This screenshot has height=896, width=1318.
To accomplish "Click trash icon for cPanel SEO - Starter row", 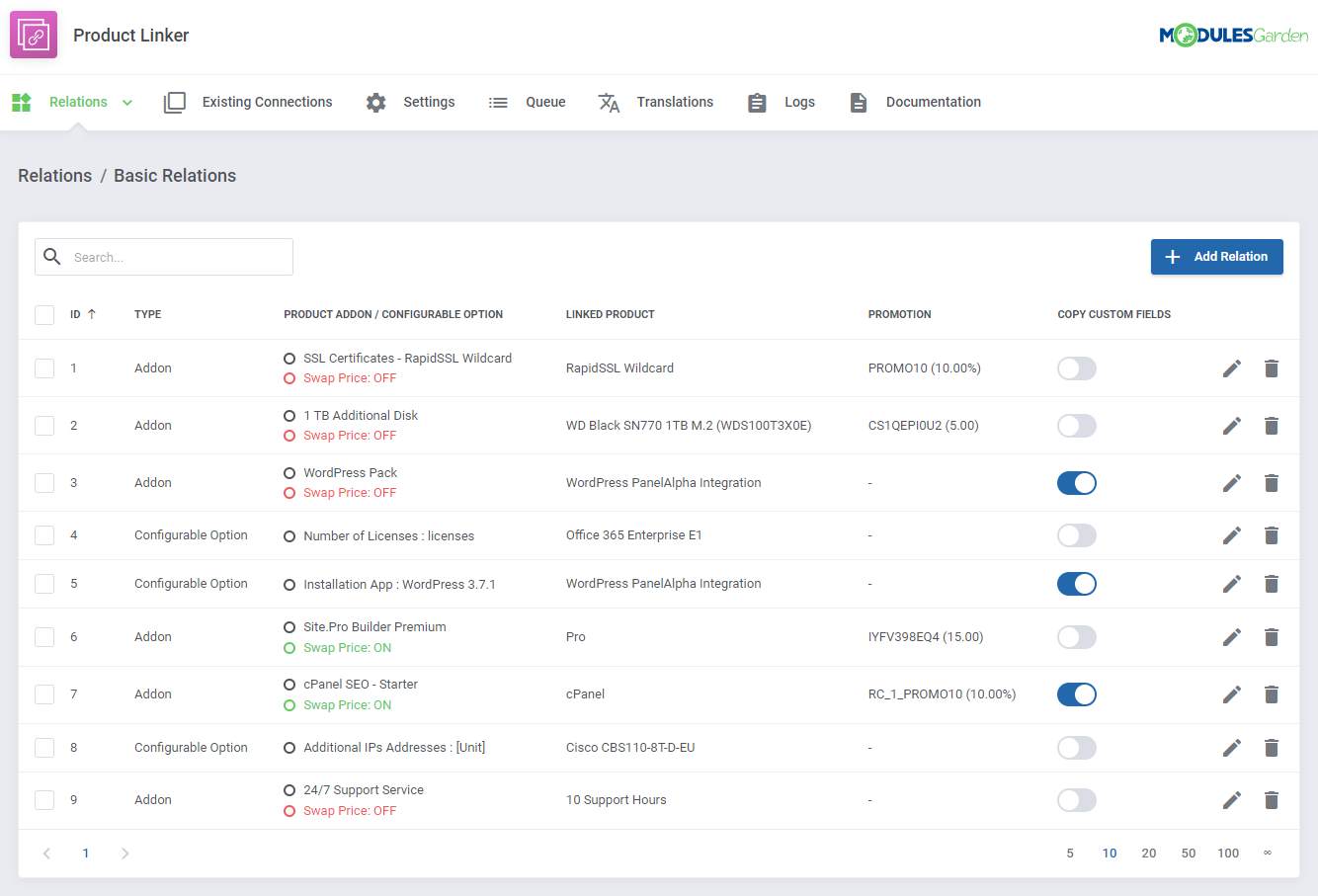I will click(x=1271, y=694).
